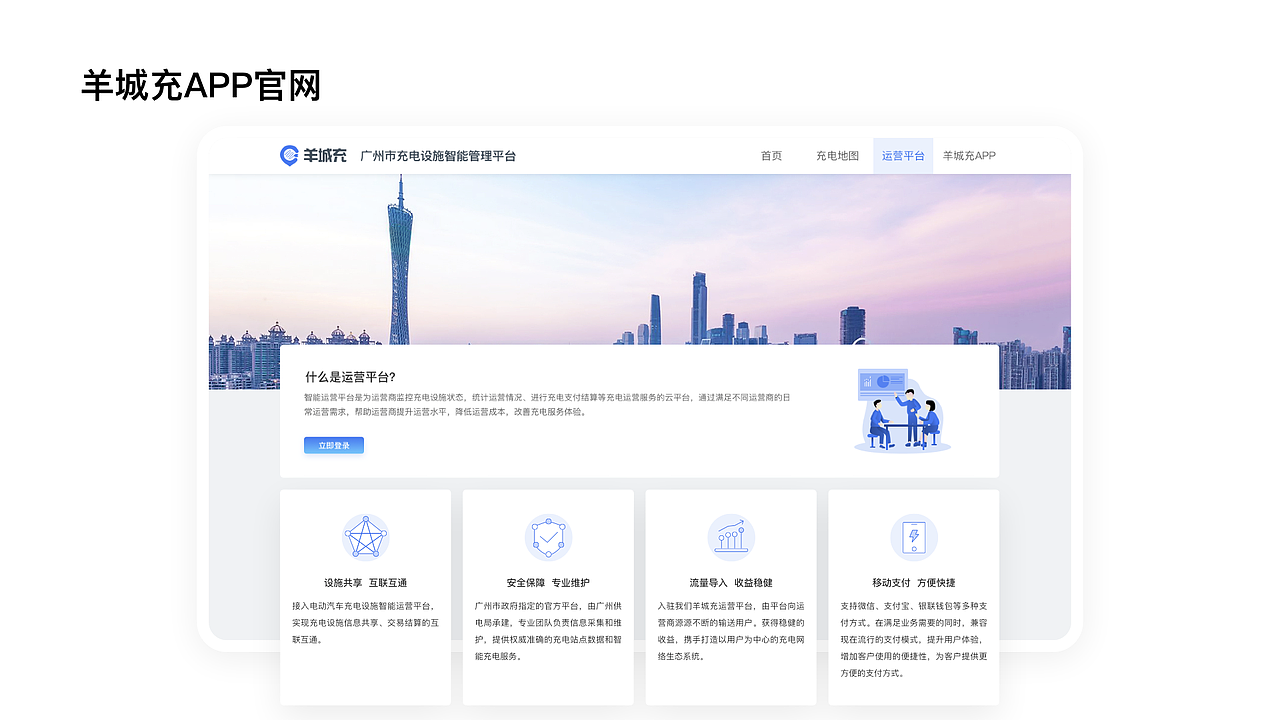The height and width of the screenshot is (720, 1280).
Task: Click the 设施共享 互联互通 card title
Action: 365,583
